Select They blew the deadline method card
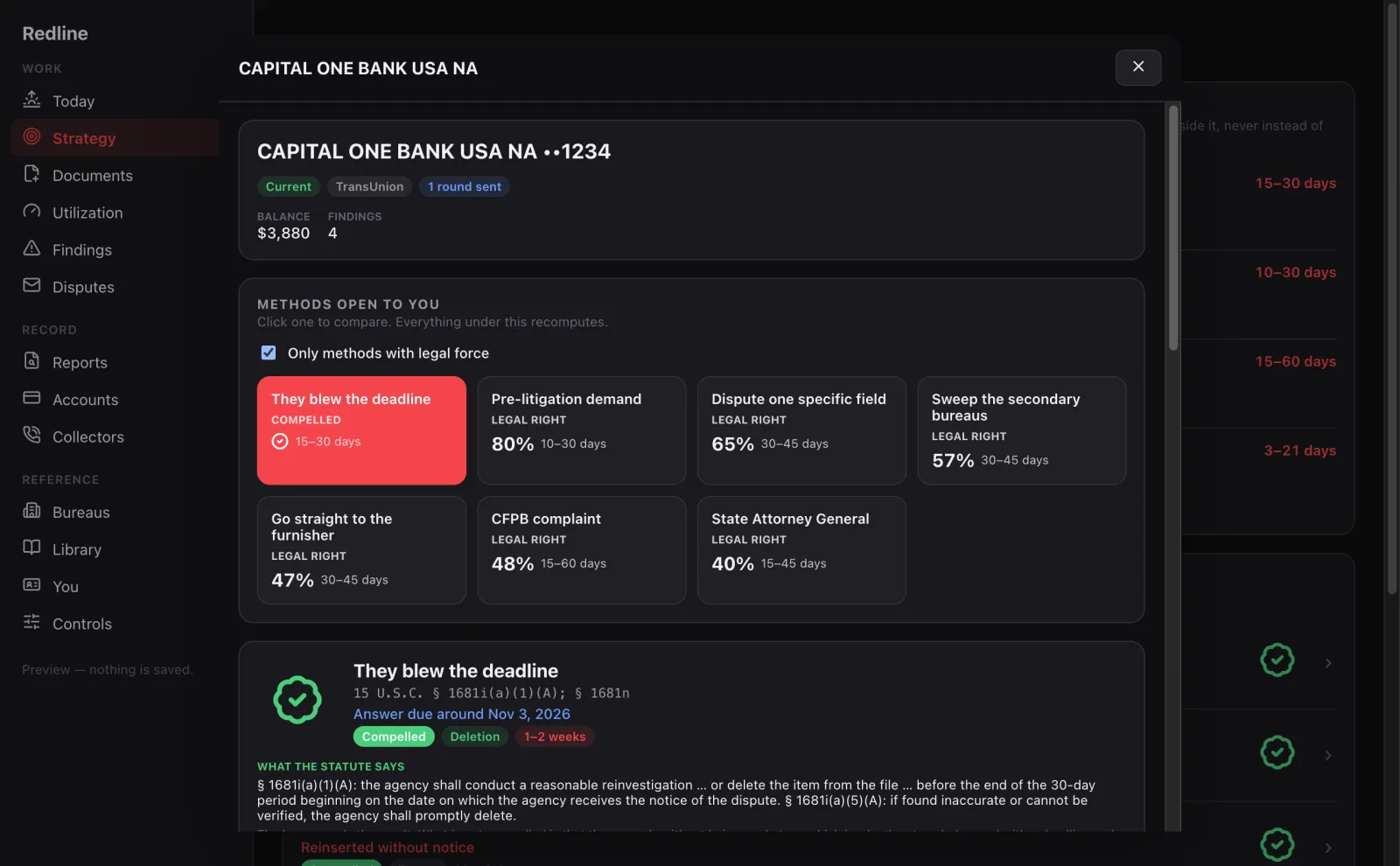Screen dimensions: 1400x866 (361, 430)
